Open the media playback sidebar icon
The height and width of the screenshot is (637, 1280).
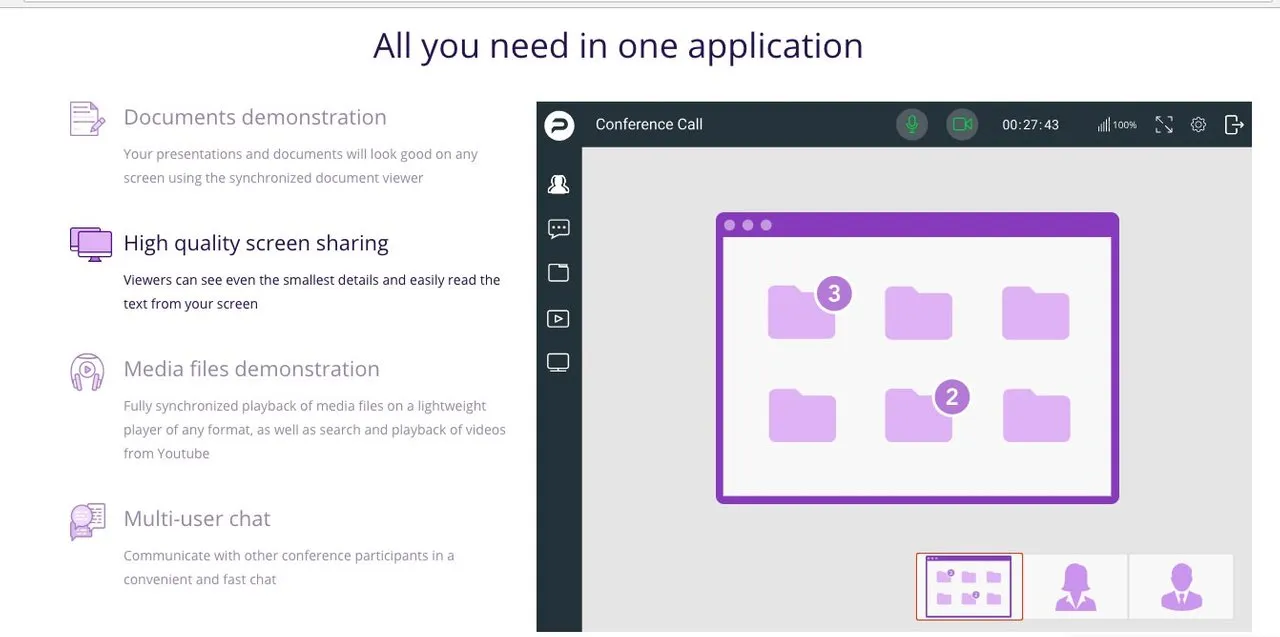click(x=558, y=319)
